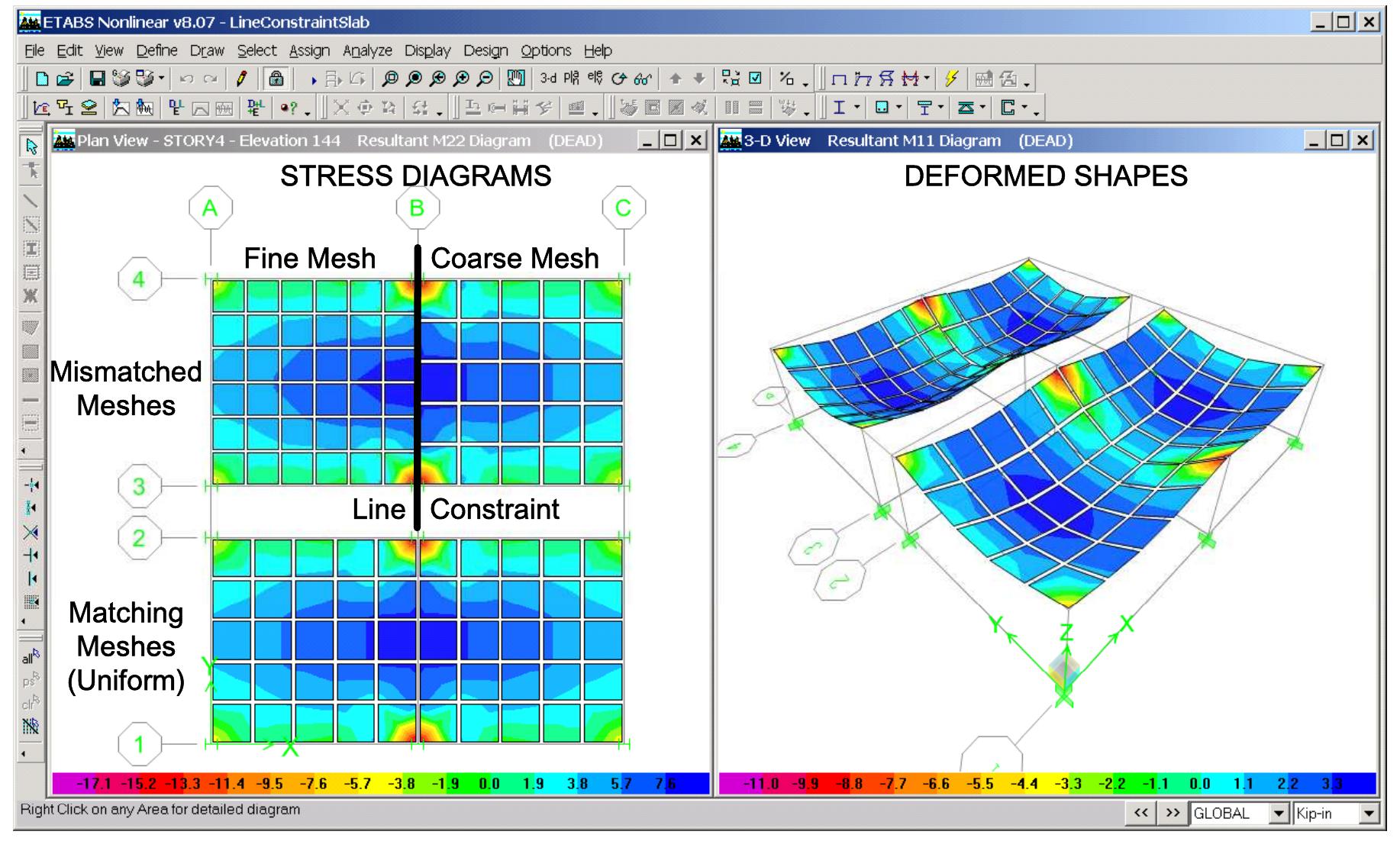Image resolution: width=1400 pixels, height=841 pixels.
Task: Select the pointer tool in left toolbar
Action: coord(31,147)
